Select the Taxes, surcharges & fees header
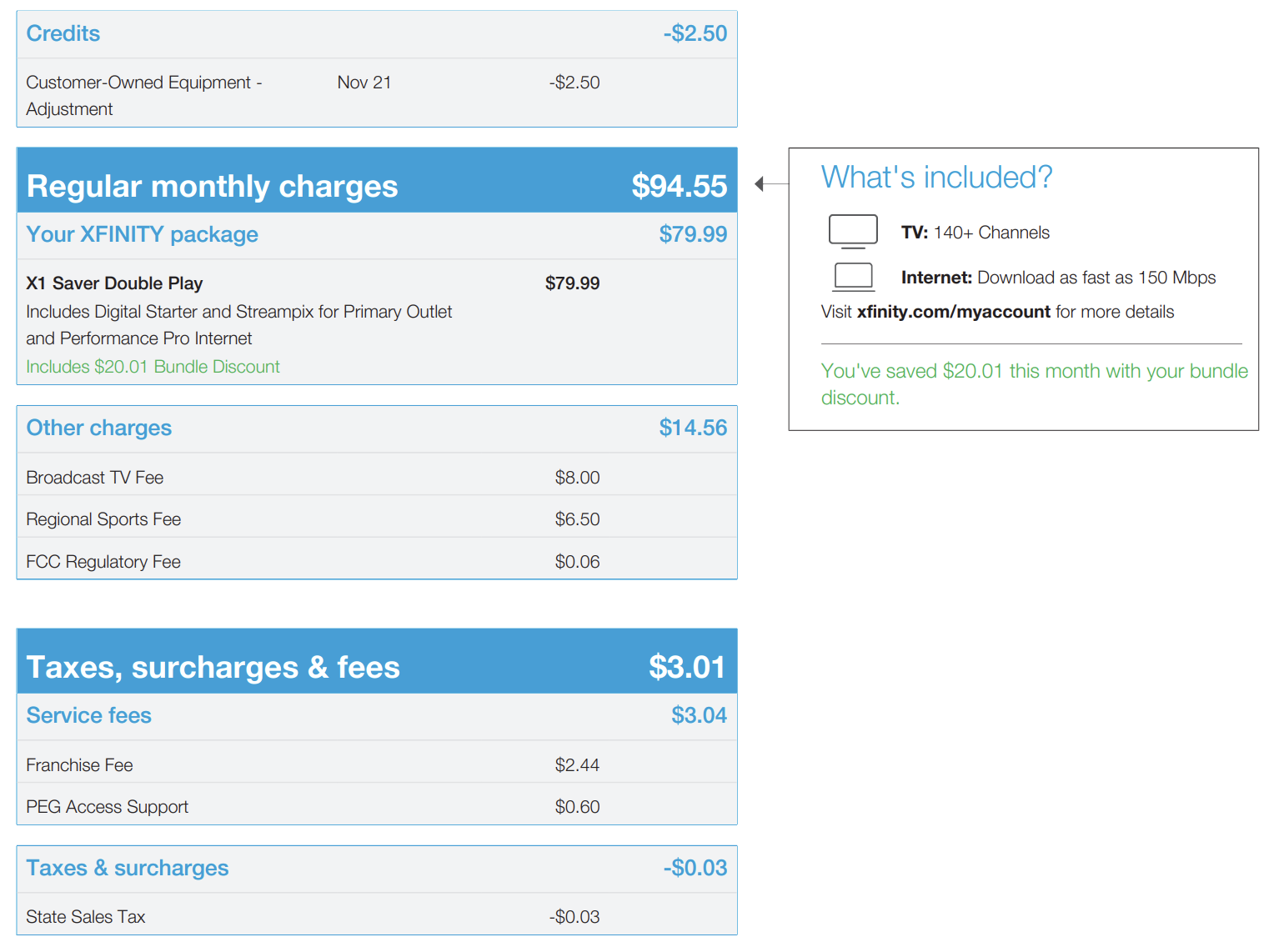Screen dimensions: 1279x952 [213, 667]
